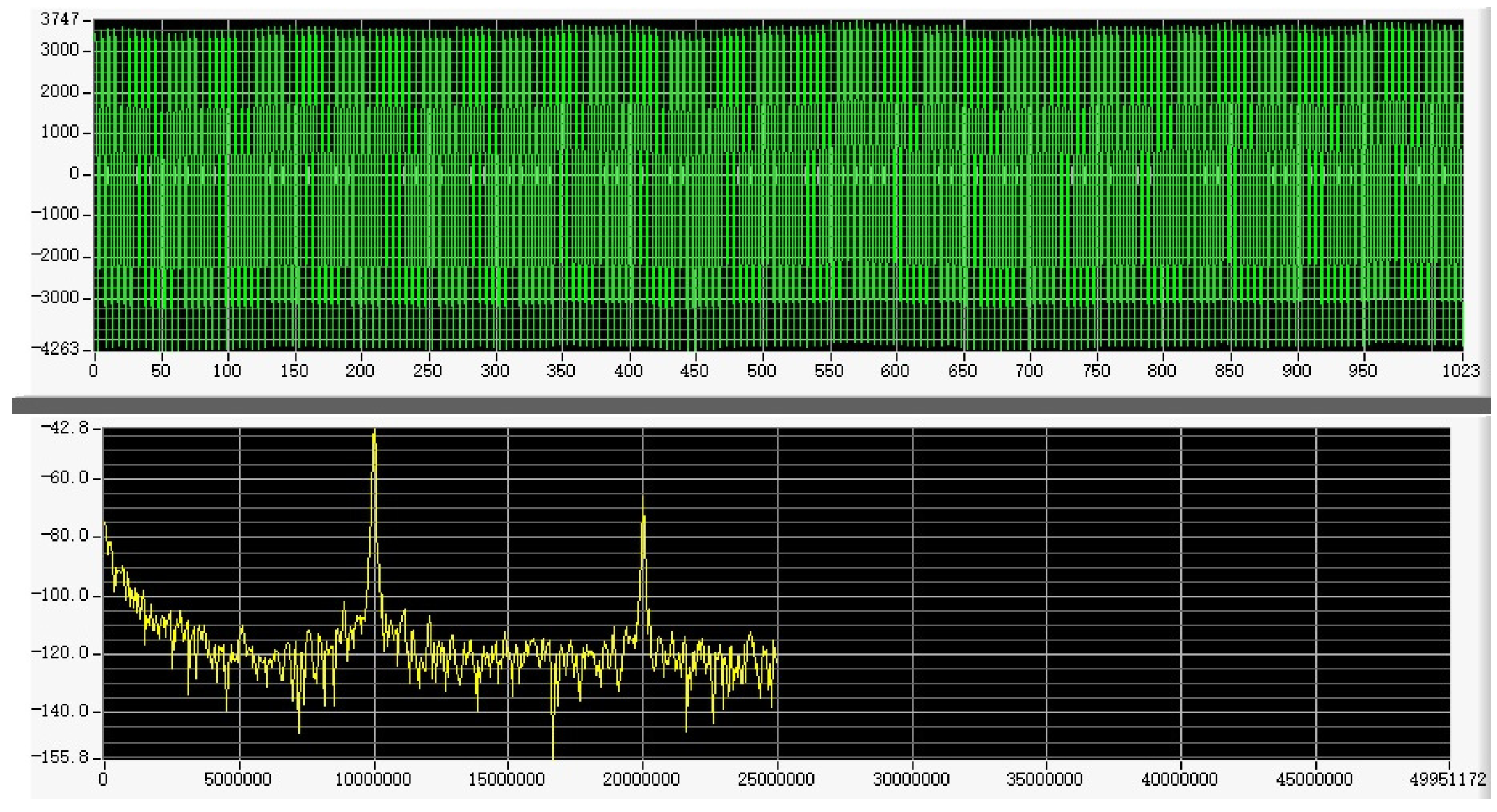Click the 40000000 tick label on spectrum X-axis
Viewport: 1497px width, 812px height.
[x=1180, y=779]
